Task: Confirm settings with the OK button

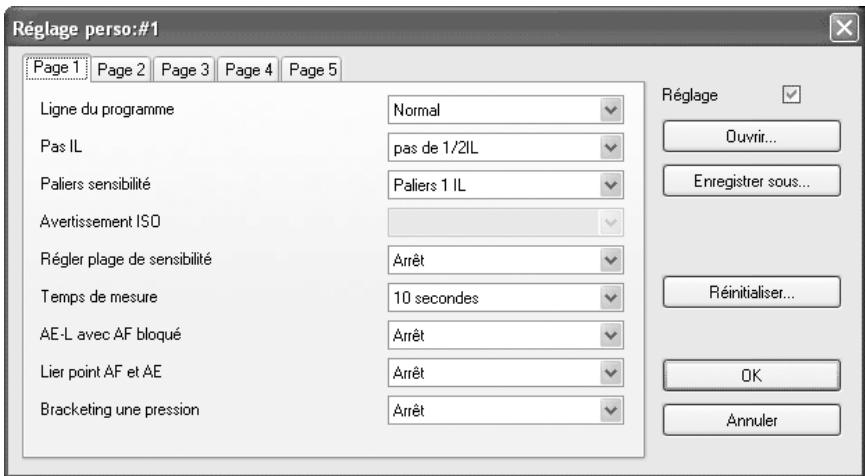Action: coord(751,376)
